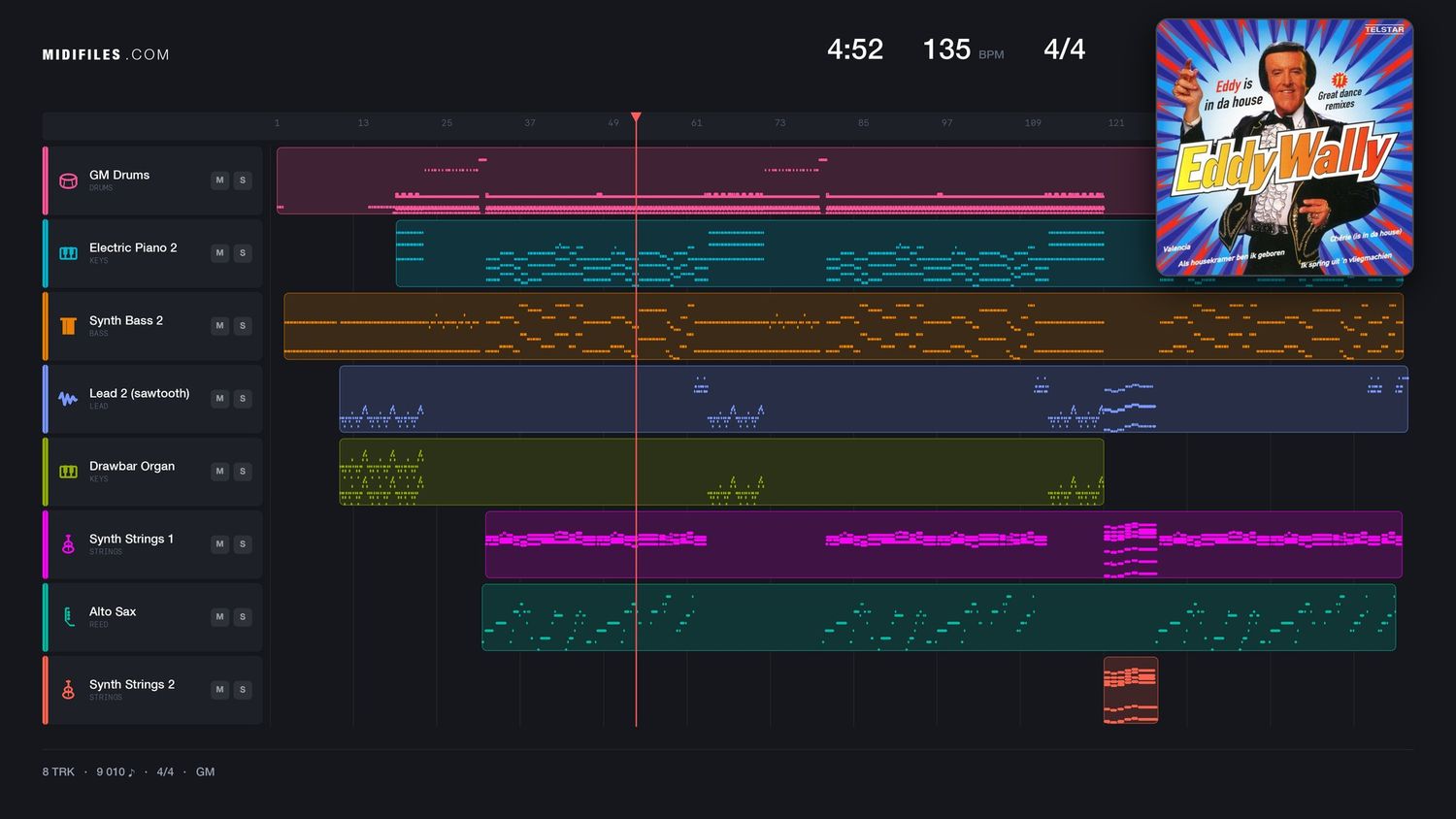The image size is (1456, 819).
Task: Mute the Synth Strings 1 track
Action: point(219,544)
